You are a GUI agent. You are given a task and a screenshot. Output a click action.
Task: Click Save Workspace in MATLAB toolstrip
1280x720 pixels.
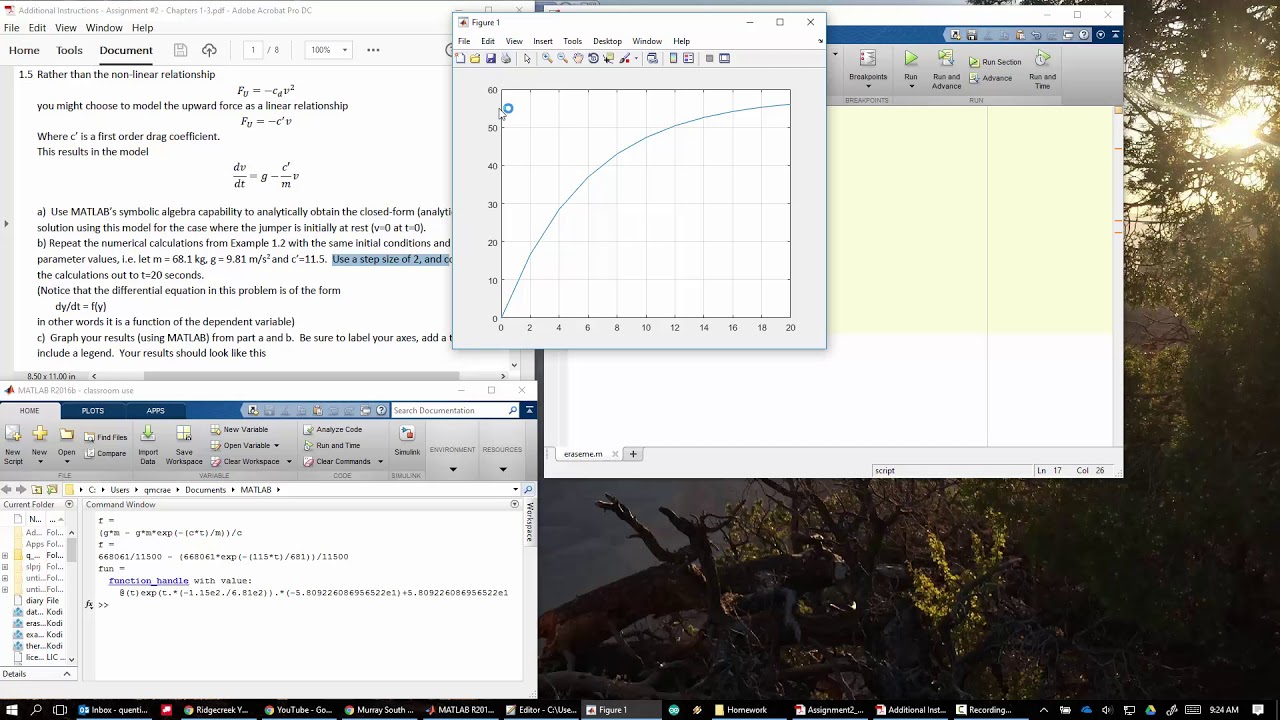[184, 444]
